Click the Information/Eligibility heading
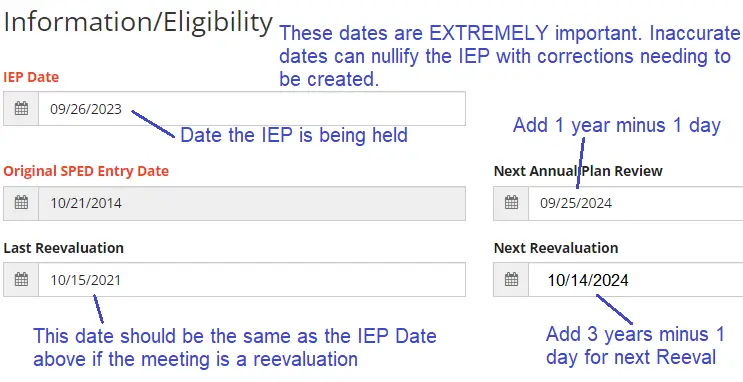This screenshot has width=743, height=382. click(138, 22)
